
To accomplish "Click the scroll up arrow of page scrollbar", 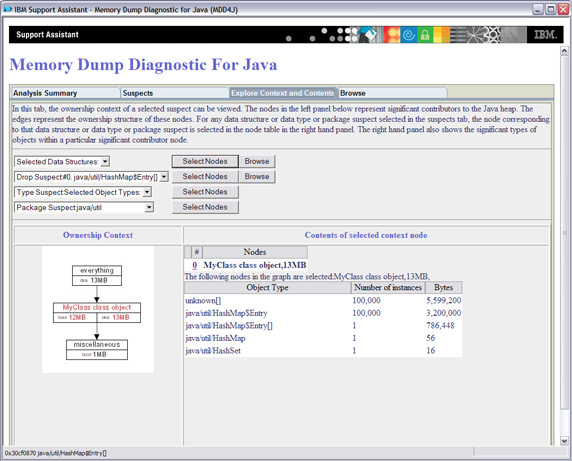I will click(564, 51).
